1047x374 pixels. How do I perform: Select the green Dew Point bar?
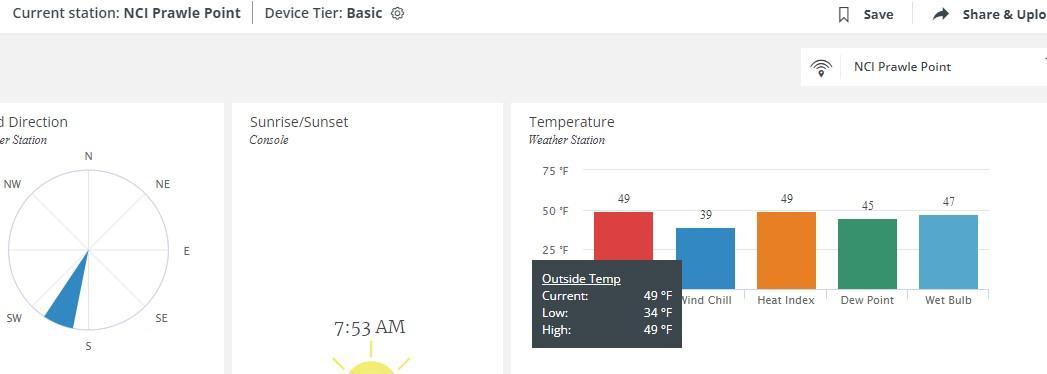click(867, 254)
